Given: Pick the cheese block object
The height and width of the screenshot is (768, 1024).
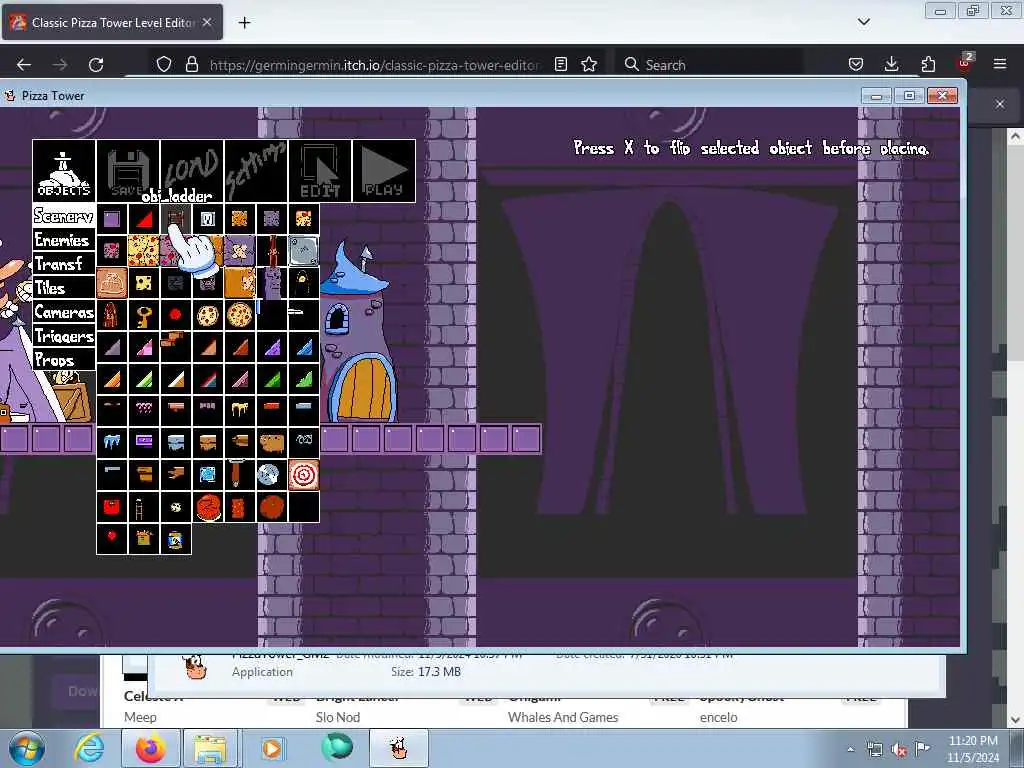Looking at the screenshot, I should [x=144, y=283].
